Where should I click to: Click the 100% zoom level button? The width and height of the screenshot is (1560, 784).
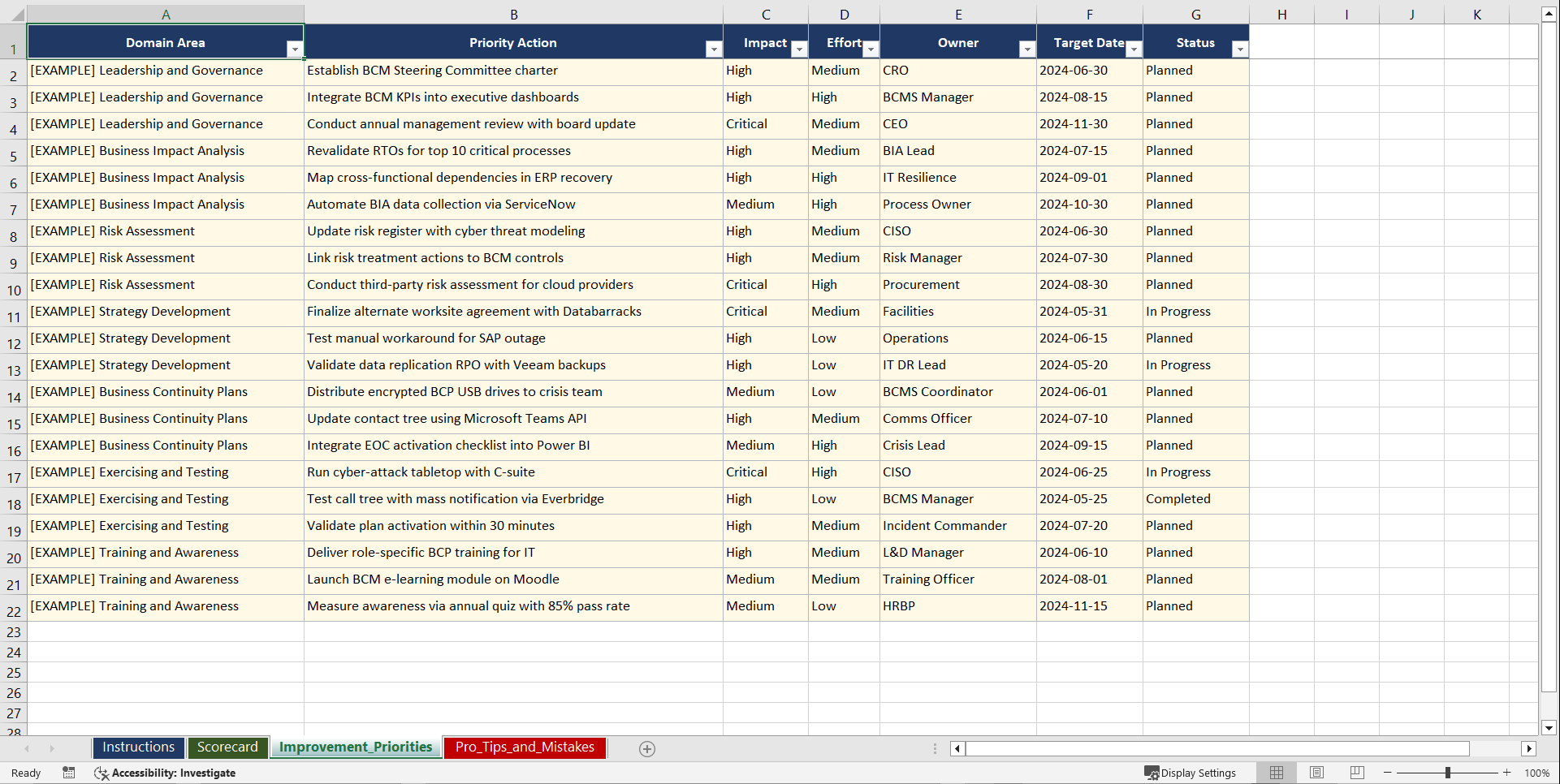[x=1537, y=773]
